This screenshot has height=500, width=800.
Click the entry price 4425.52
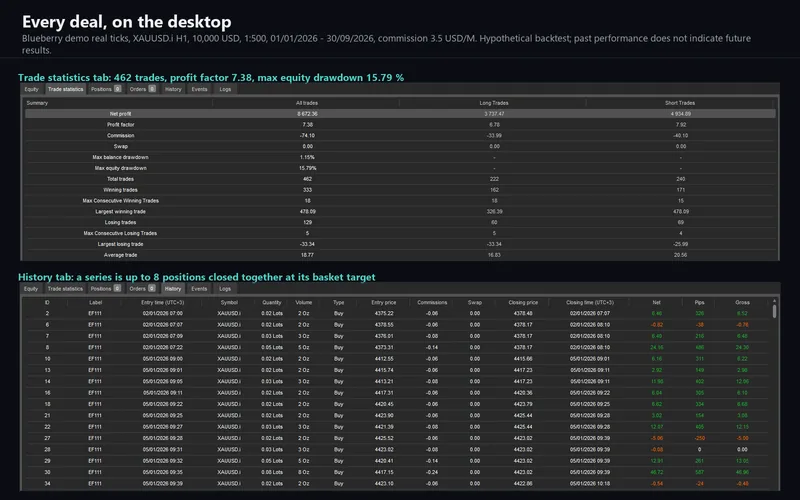pos(384,438)
